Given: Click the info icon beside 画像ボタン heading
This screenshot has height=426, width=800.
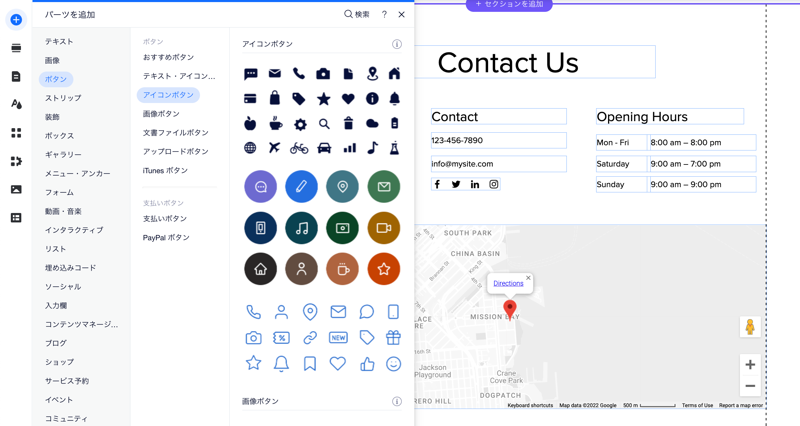Looking at the screenshot, I should [396, 402].
